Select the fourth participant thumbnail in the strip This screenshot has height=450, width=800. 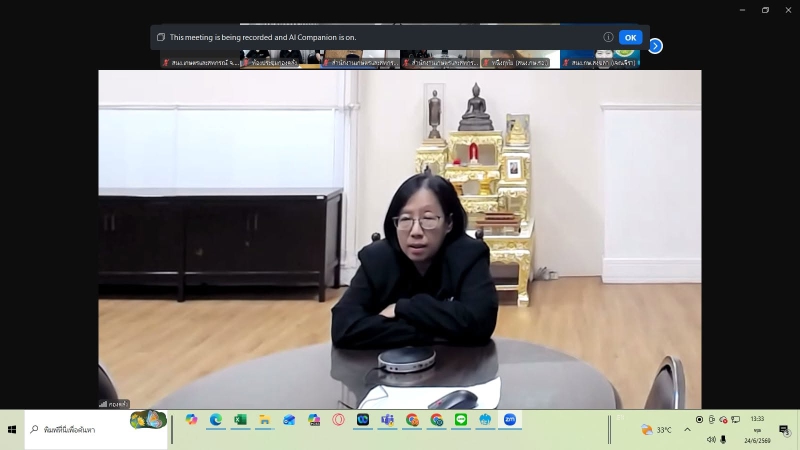(x=440, y=59)
